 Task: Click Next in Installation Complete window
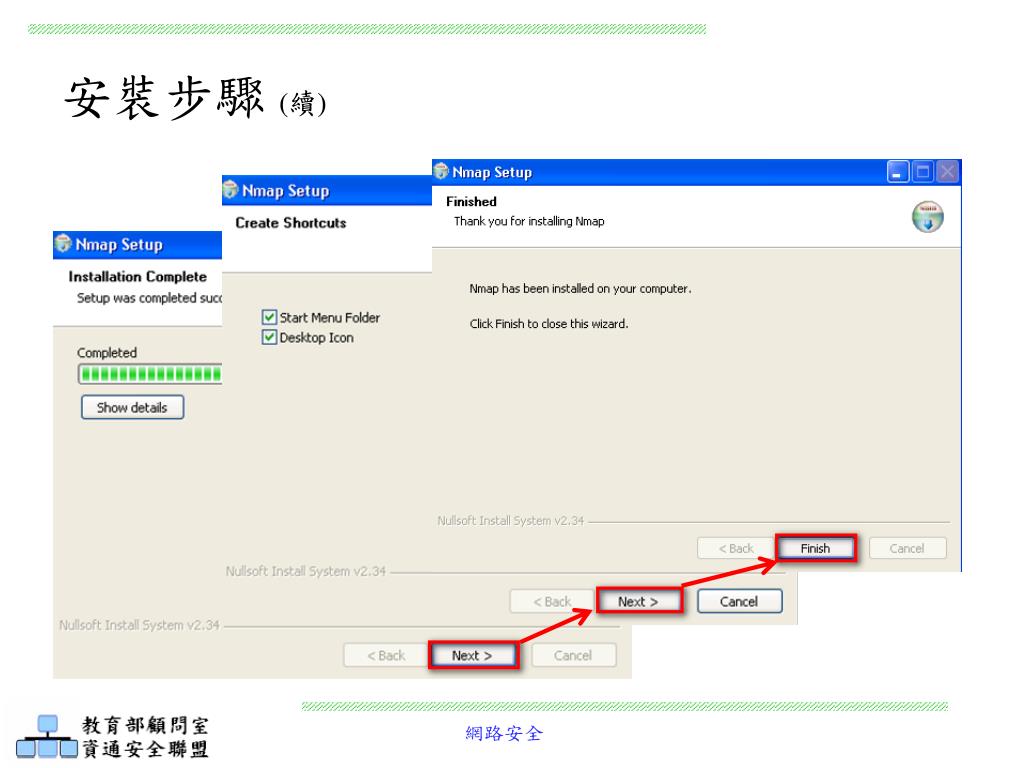(472, 655)
